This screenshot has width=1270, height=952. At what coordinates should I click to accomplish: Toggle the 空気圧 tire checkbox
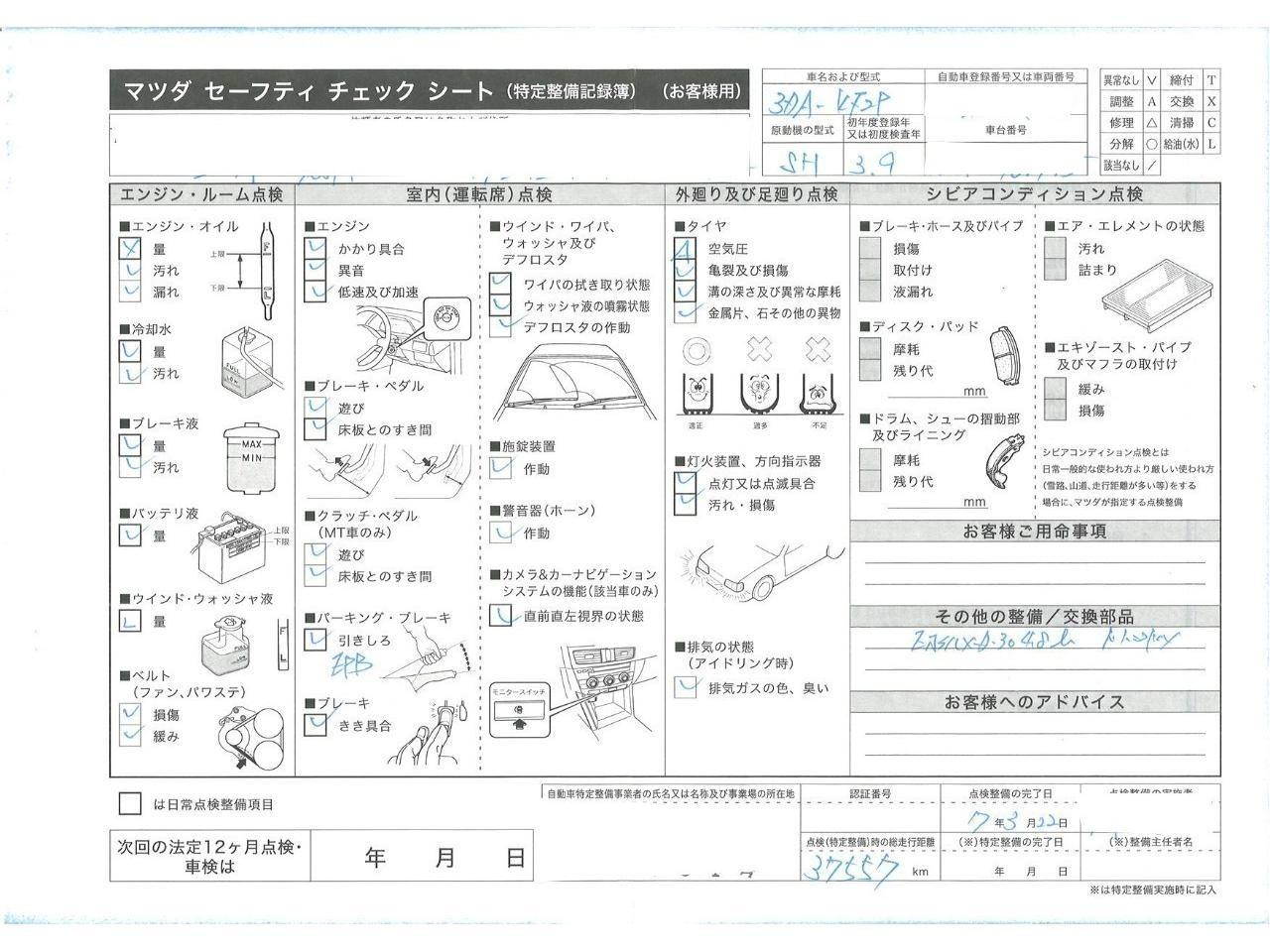tap(685, 248)
